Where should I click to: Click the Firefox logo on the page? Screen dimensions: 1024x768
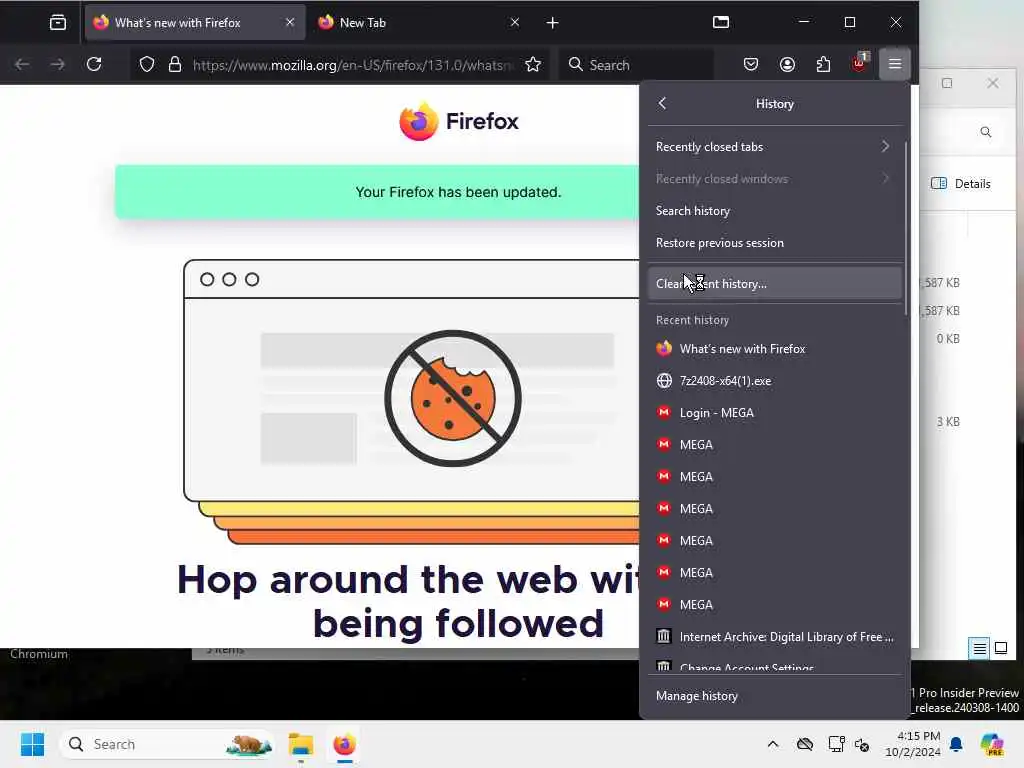point(458,121)
